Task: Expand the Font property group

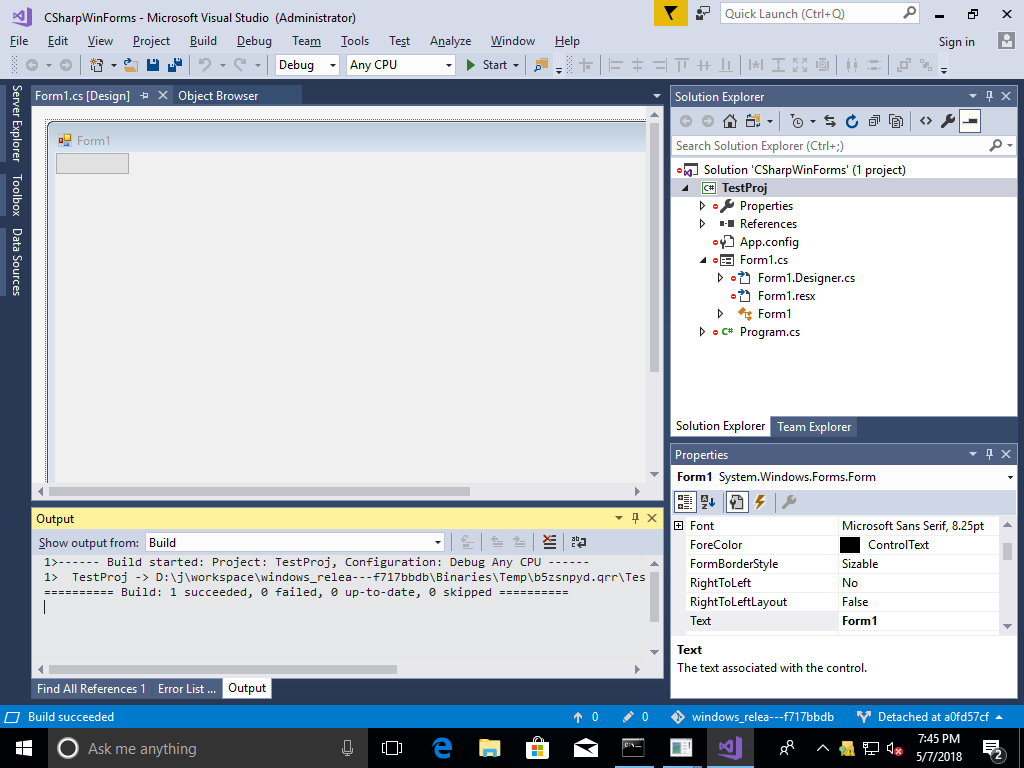Action: click(679, 526)
